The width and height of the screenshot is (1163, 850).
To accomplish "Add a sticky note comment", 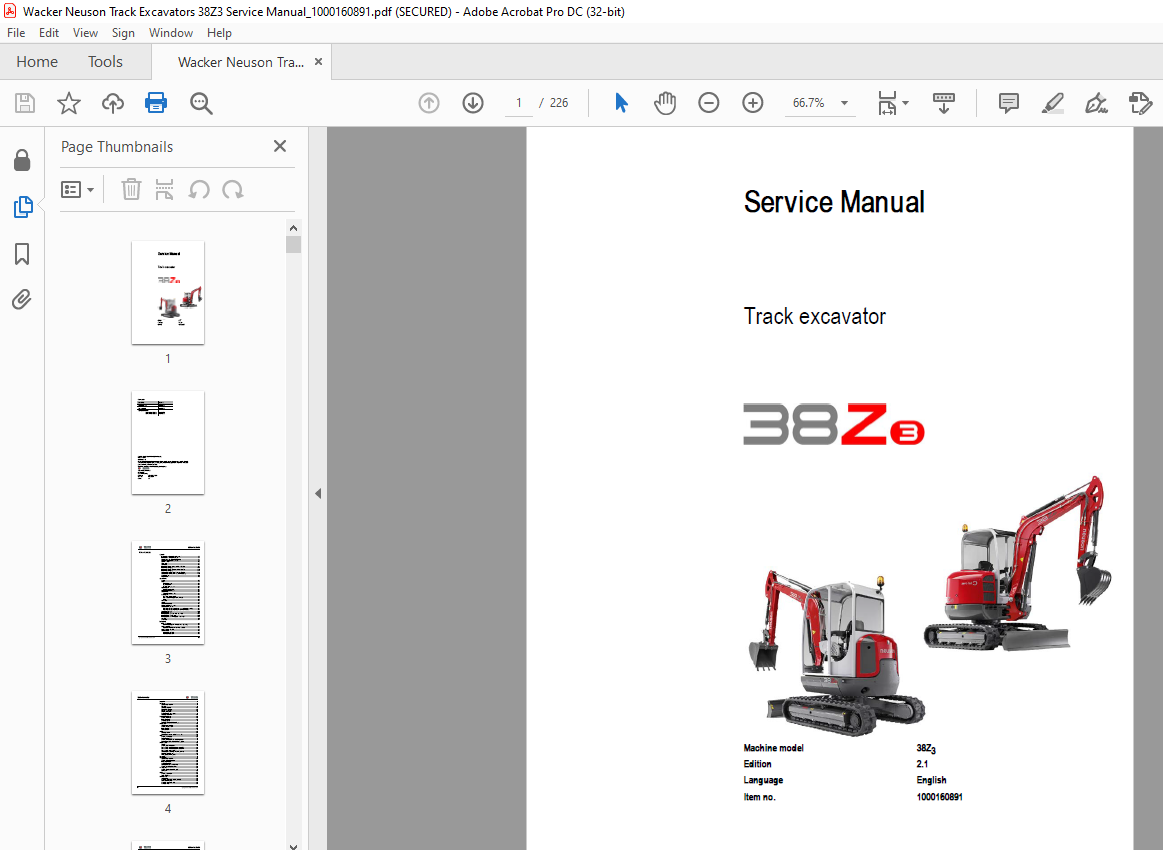I will click(x=1009, y=103).
